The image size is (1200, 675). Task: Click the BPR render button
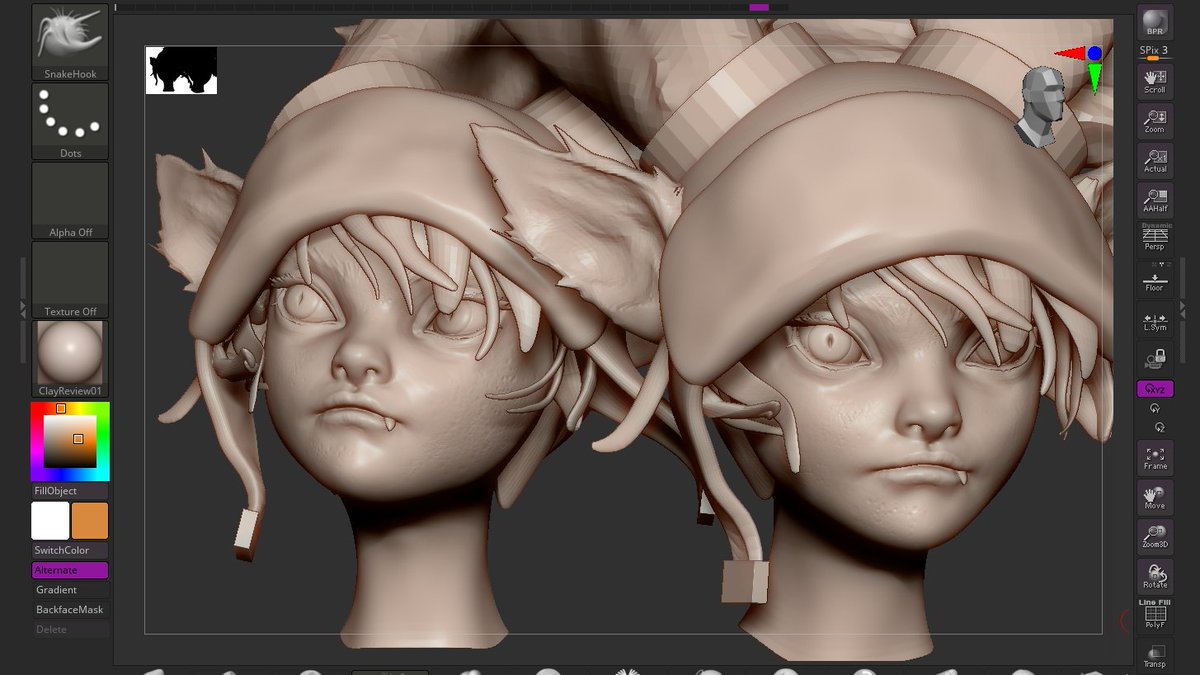[x=1155, y=23]
